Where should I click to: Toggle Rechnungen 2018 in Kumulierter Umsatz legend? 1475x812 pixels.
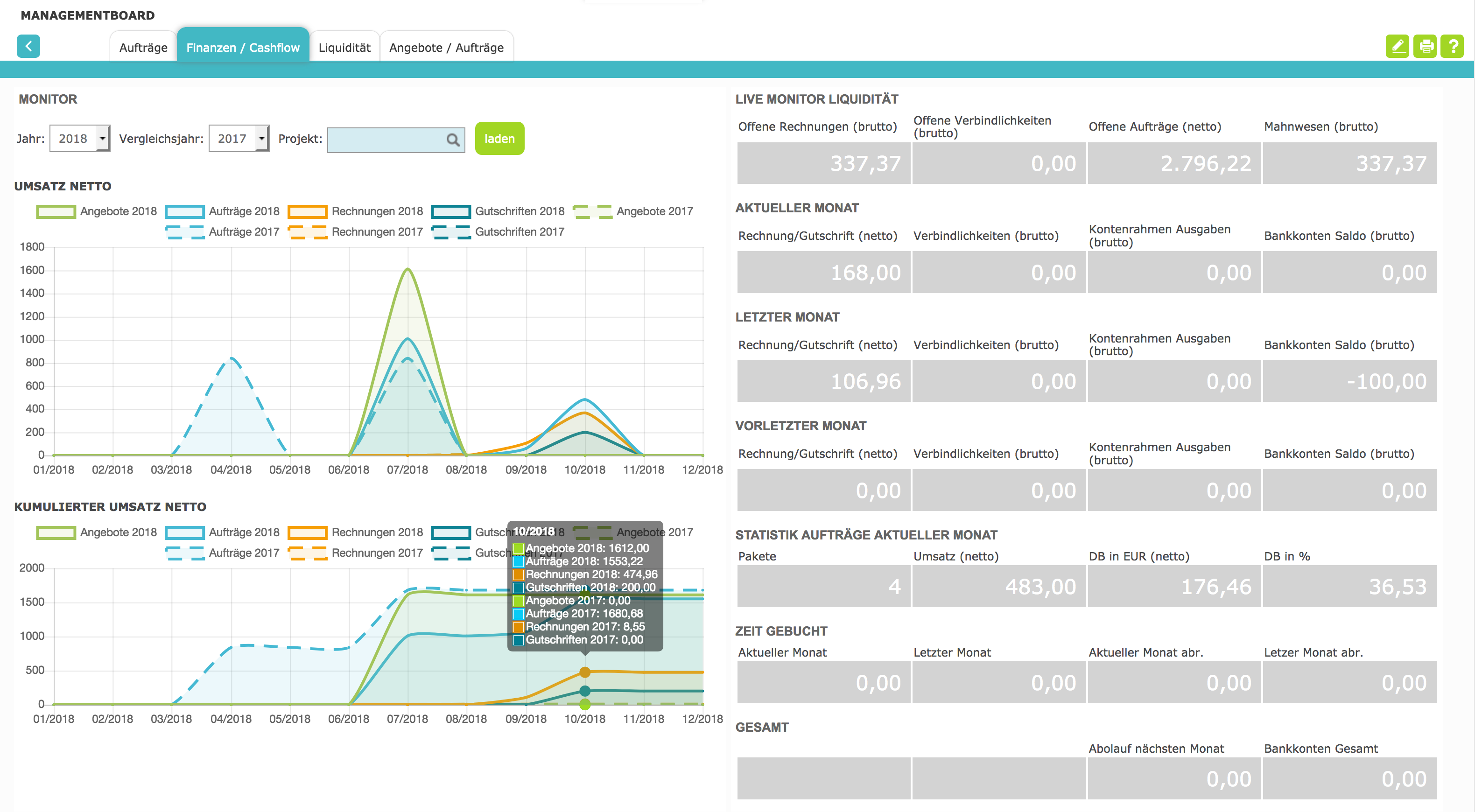point(308,532)
